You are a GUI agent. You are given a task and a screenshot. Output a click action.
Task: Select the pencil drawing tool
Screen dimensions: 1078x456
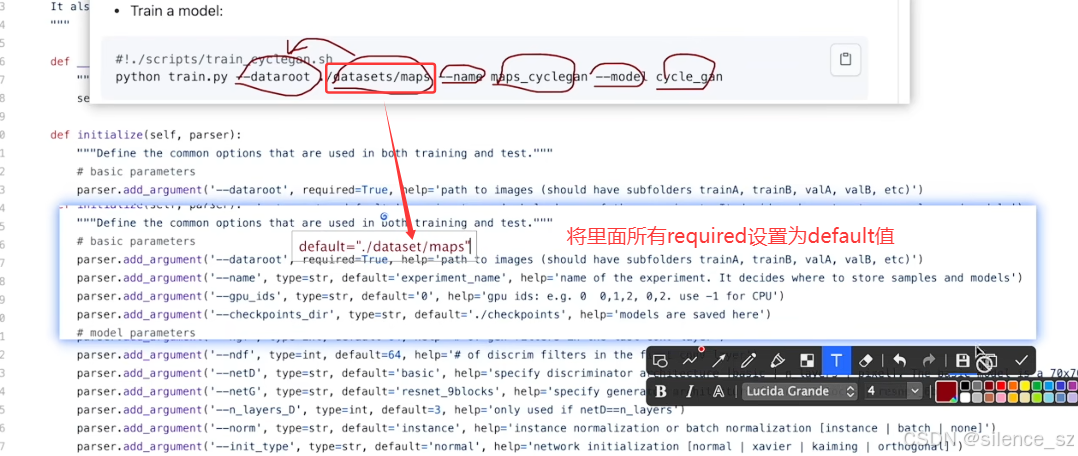(x=749, y=361)
